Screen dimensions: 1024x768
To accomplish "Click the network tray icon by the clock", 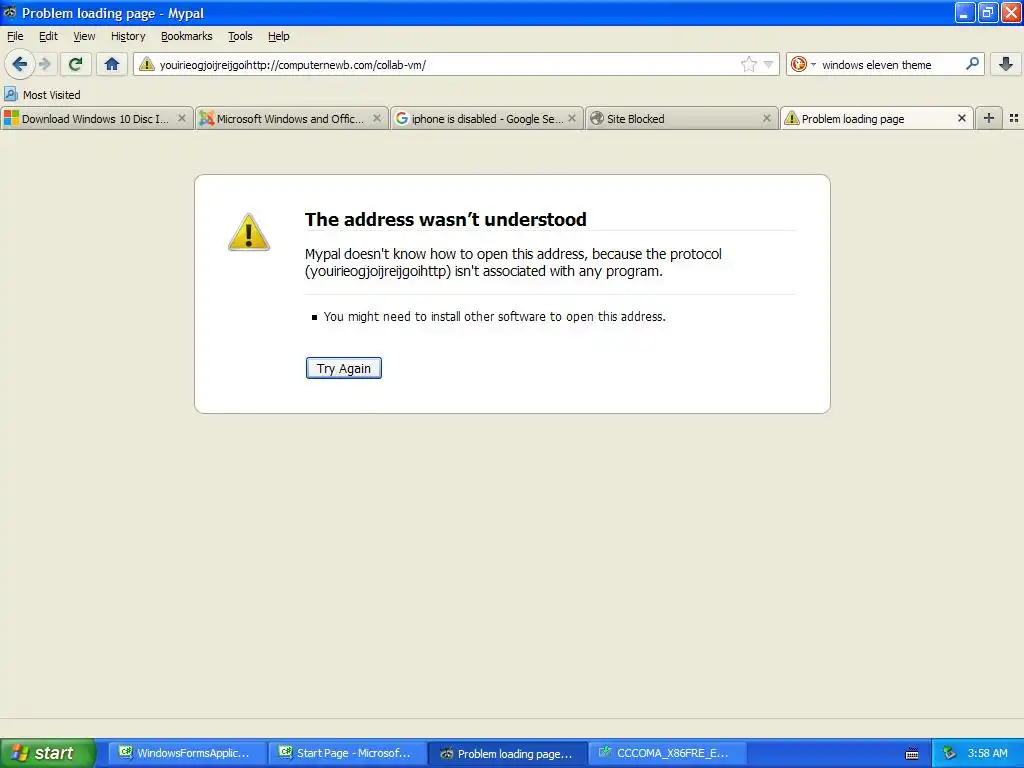I will pyautogui.click(x=949, y=753).
